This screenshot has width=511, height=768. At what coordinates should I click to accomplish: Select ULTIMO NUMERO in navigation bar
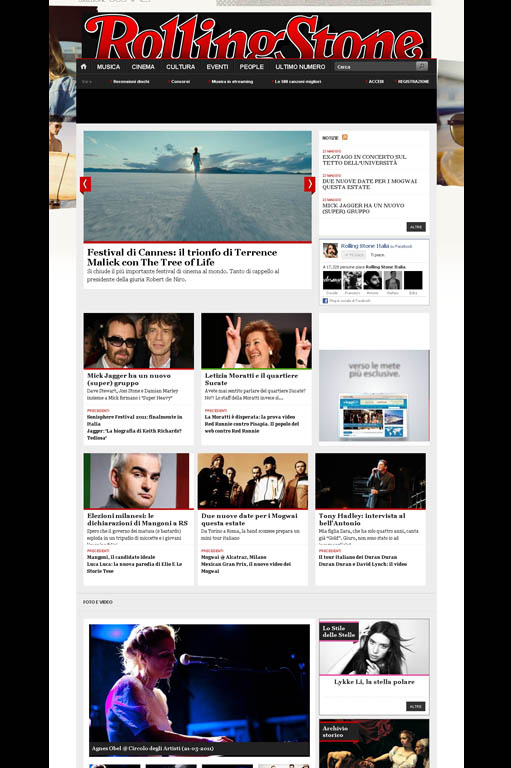(x=300, y=67)
